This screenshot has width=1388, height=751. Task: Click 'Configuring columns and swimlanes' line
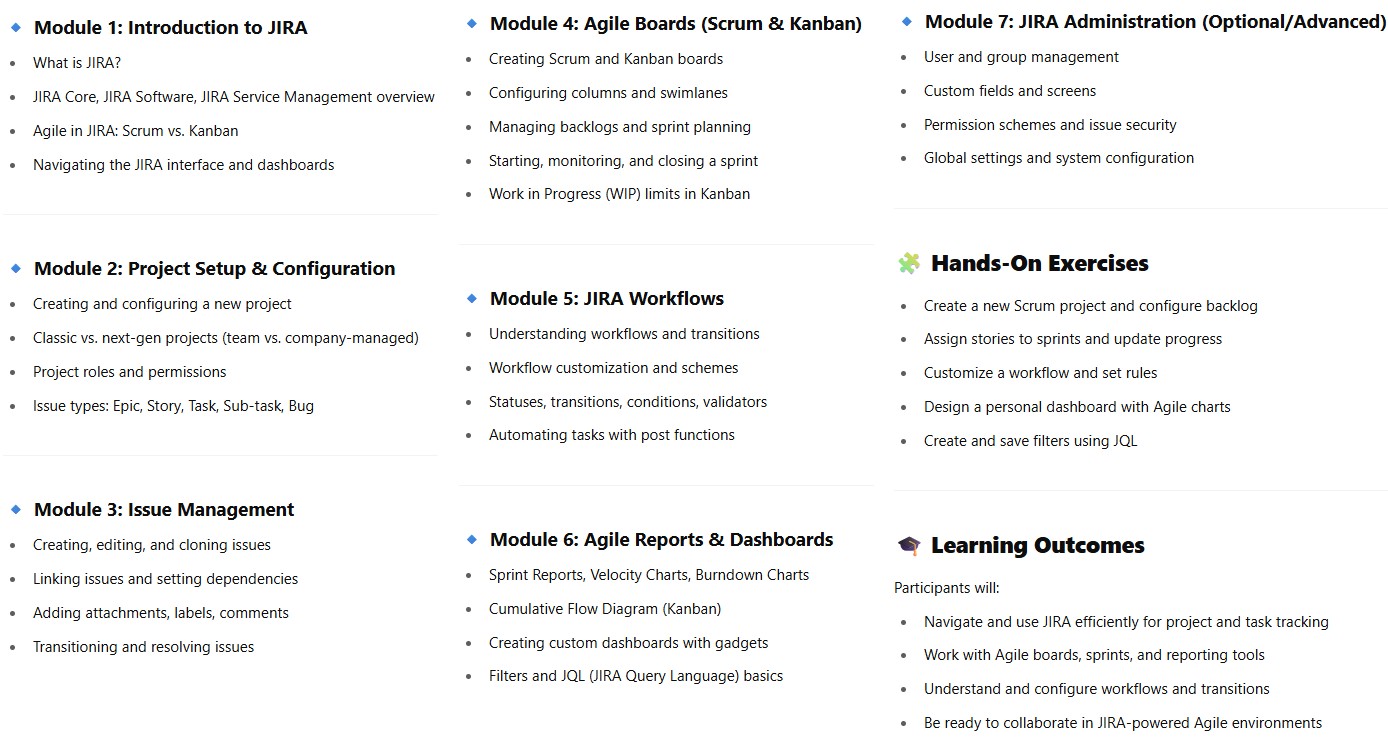pos(608,93)
